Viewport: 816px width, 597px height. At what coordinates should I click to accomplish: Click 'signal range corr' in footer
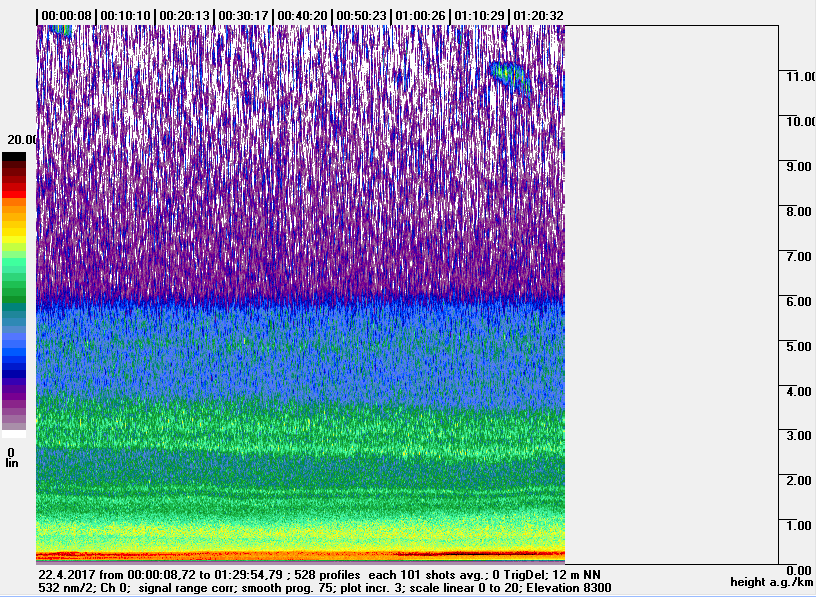[187, 588]
